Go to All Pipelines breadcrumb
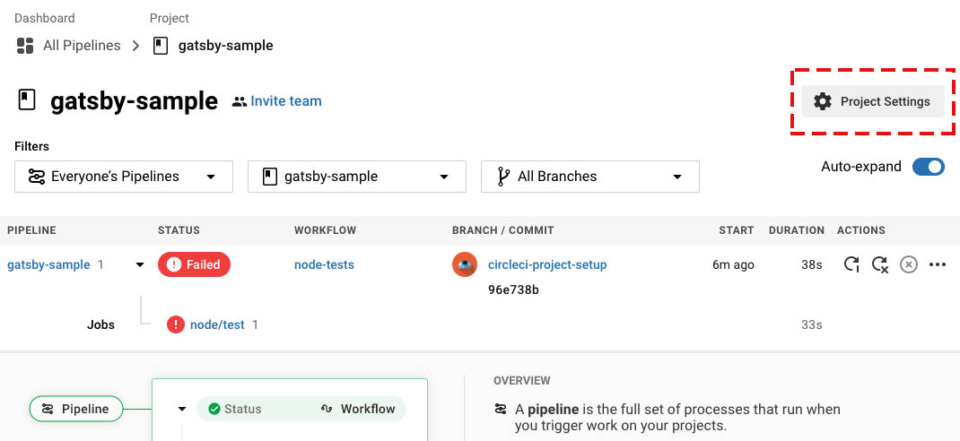Screen dimensions: 960x441 (81, 45)
